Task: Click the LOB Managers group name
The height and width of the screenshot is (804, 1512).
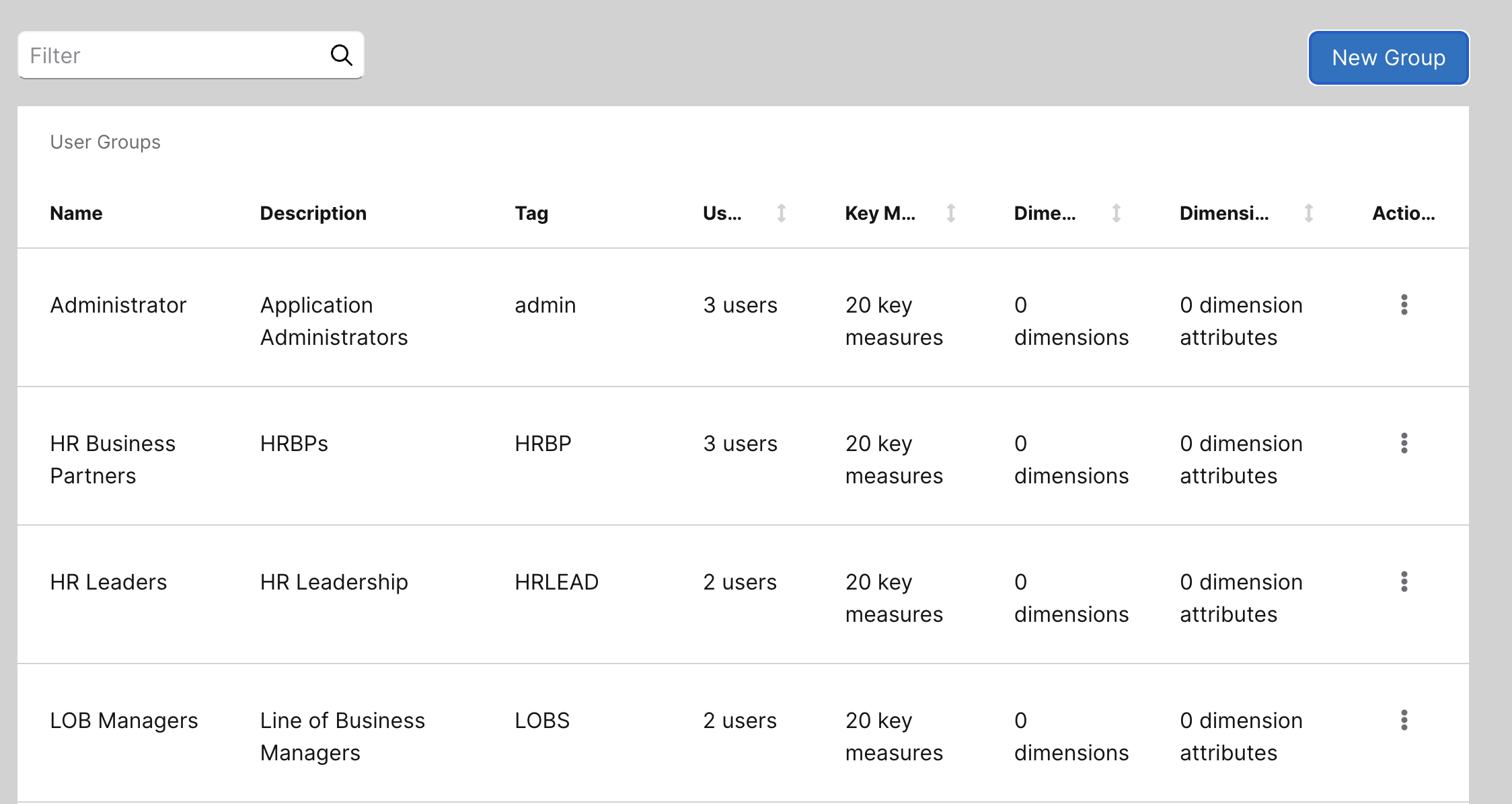Action: pos(124,721)
